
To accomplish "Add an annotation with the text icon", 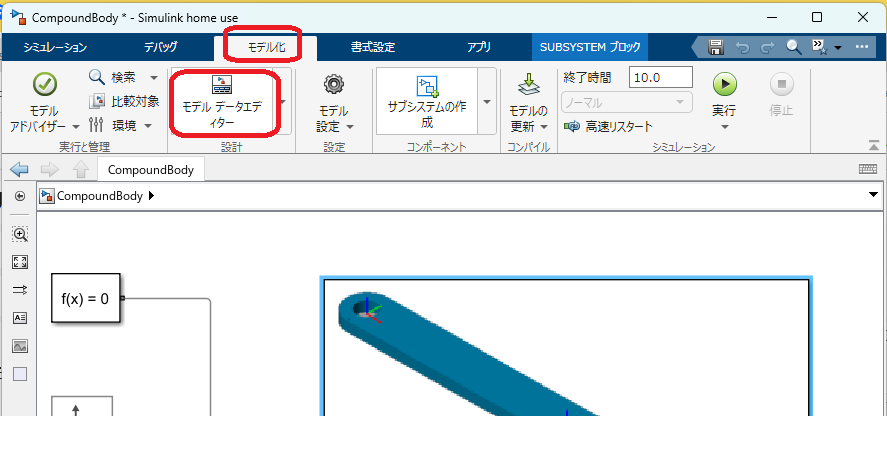I will pyautogui.click(x=20, y=318).
